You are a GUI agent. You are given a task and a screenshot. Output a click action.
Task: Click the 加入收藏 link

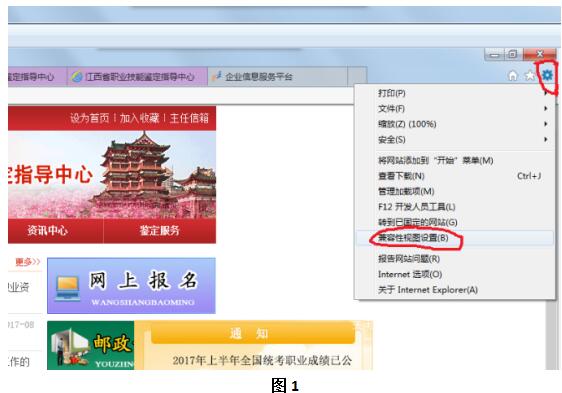pos(139,118)
